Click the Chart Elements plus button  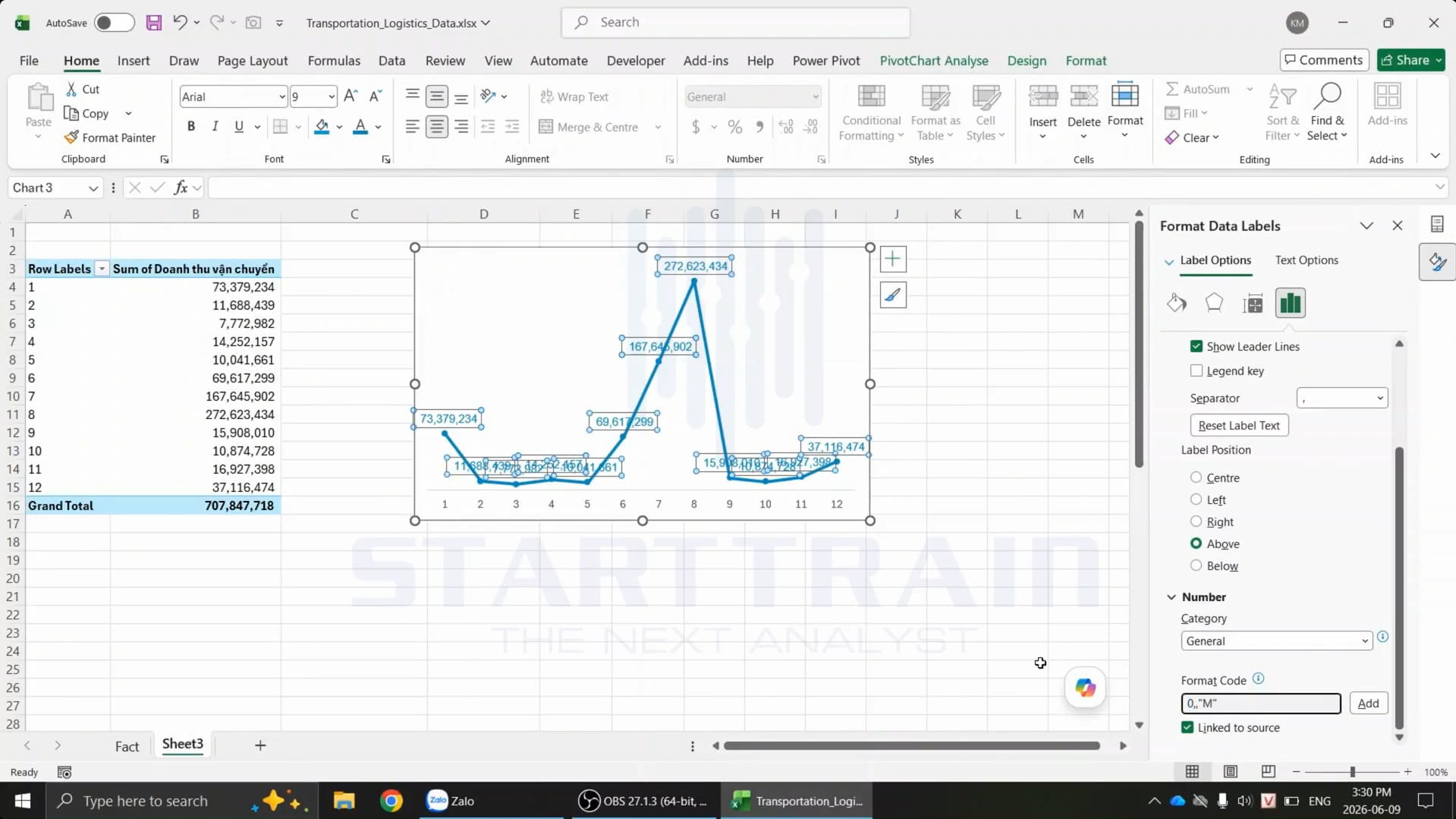point(893,260)
